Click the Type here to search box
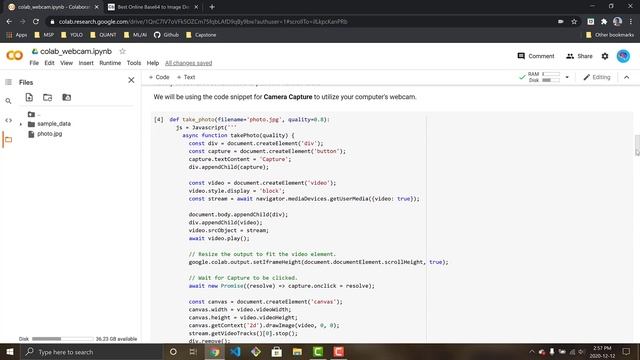 [x=91, y=352]
